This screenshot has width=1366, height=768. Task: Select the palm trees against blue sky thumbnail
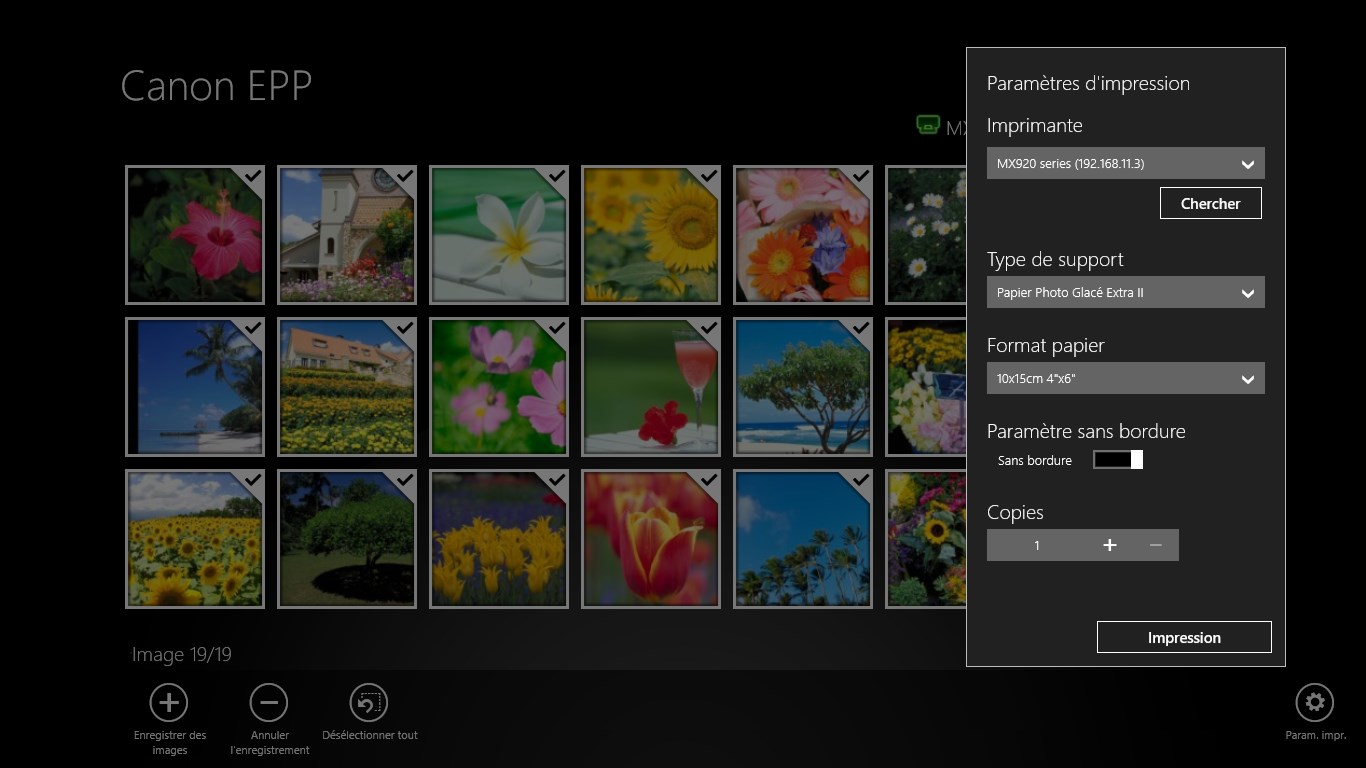(x=803, y=539)
